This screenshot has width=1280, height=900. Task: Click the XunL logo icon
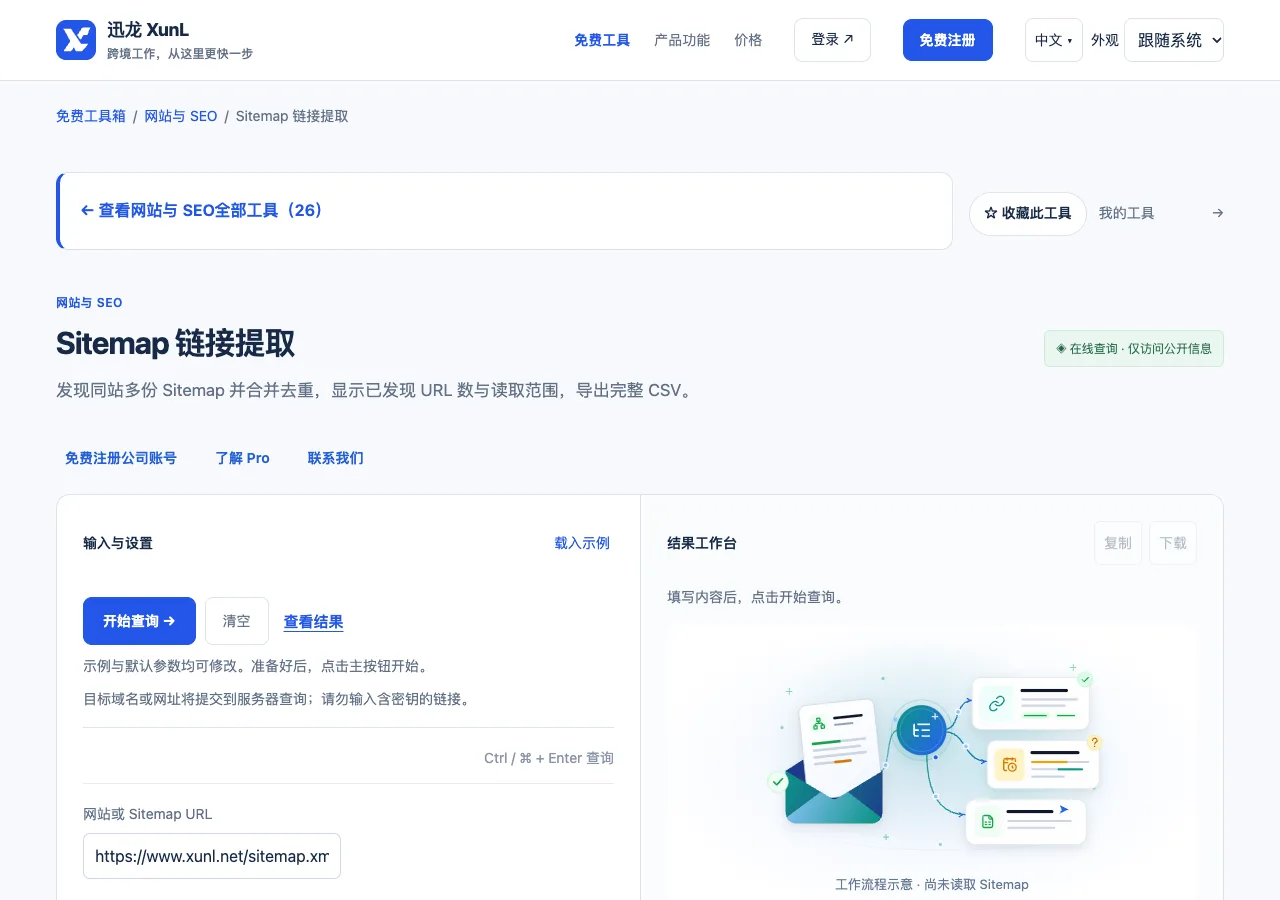tap(76, 40)
